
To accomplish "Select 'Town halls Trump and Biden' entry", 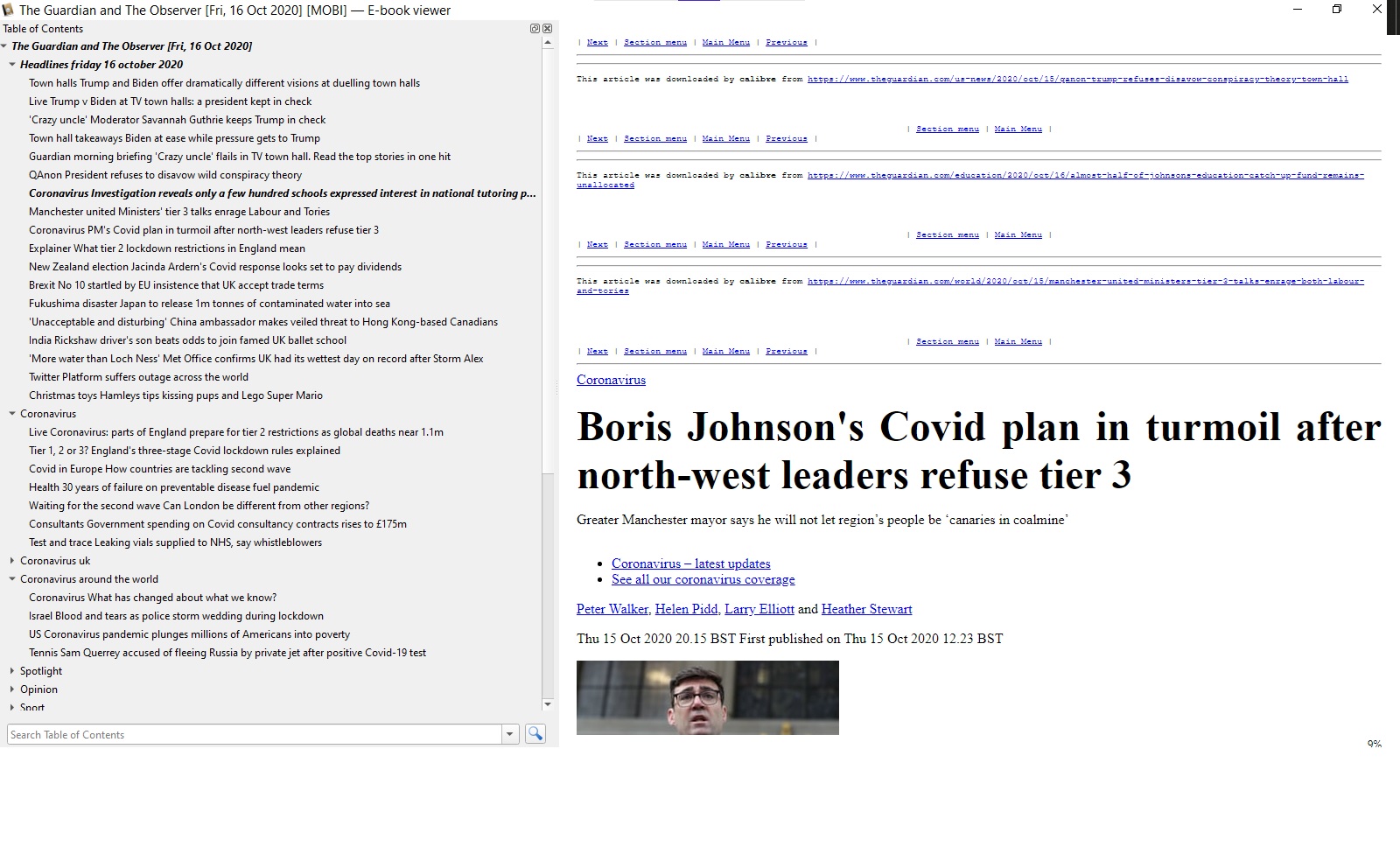I will (x=224, y=83).
